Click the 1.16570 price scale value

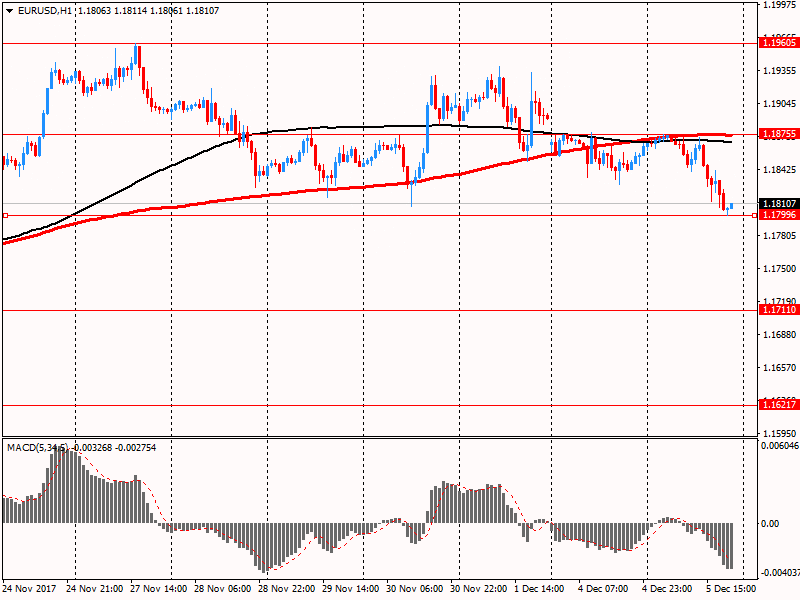click(779, 368)
